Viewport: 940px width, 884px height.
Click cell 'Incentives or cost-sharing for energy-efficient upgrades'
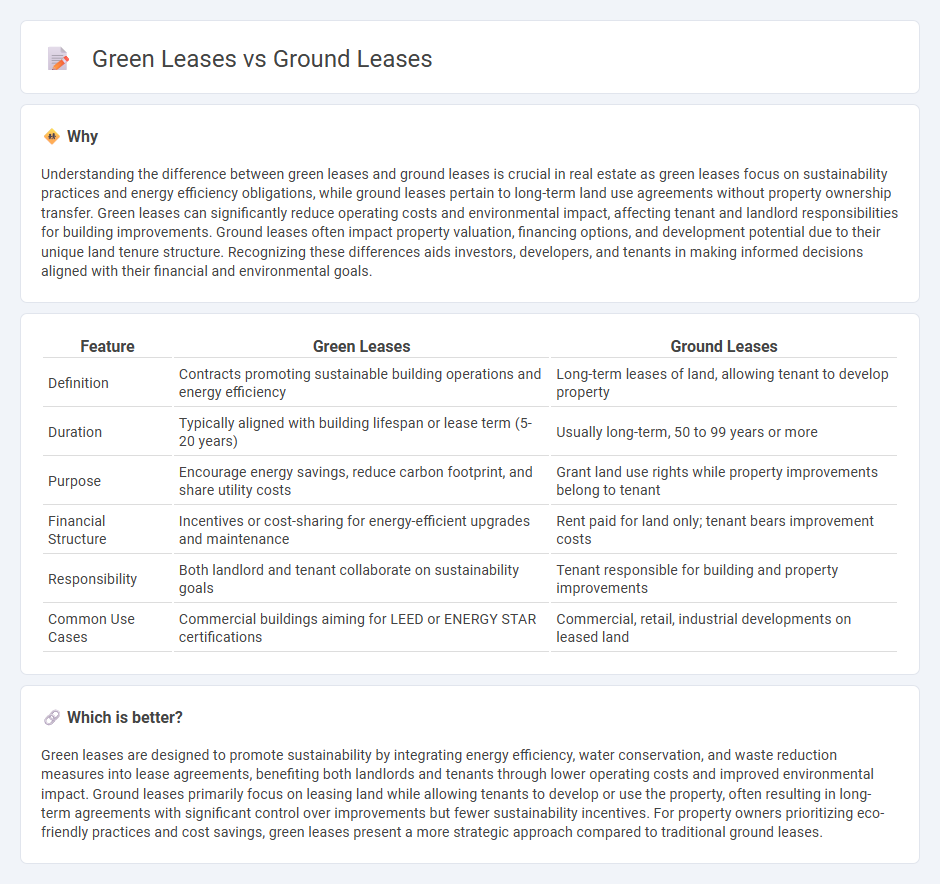tap(361, 530)
